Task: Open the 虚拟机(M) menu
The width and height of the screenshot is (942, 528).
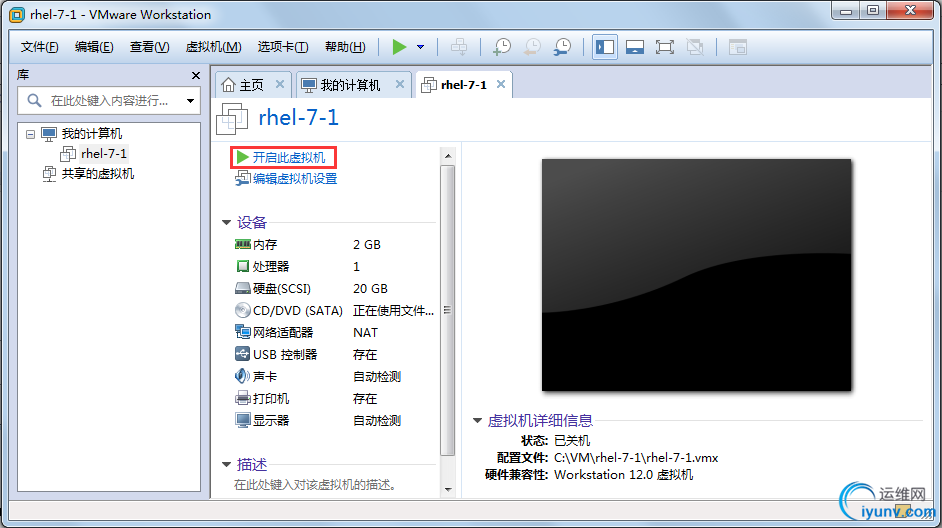Action: pos(214,47)
